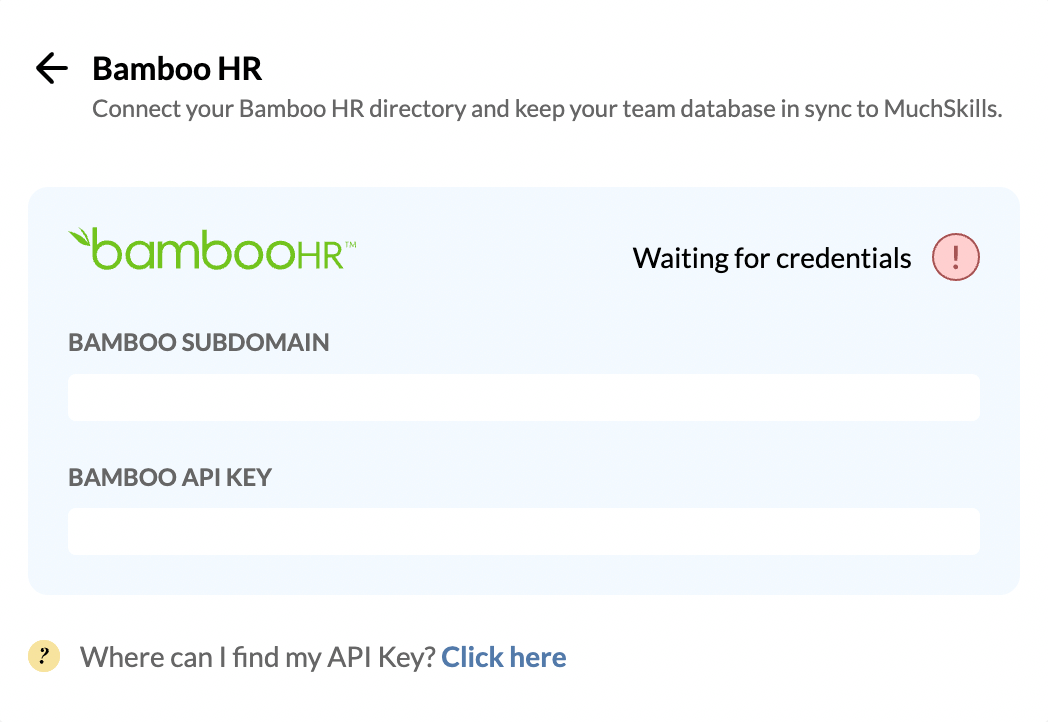This screenshot has height=722, width=1048.
Task: Click the BAMBOO SUBDOMAIN field label
Action: (199, 342)
